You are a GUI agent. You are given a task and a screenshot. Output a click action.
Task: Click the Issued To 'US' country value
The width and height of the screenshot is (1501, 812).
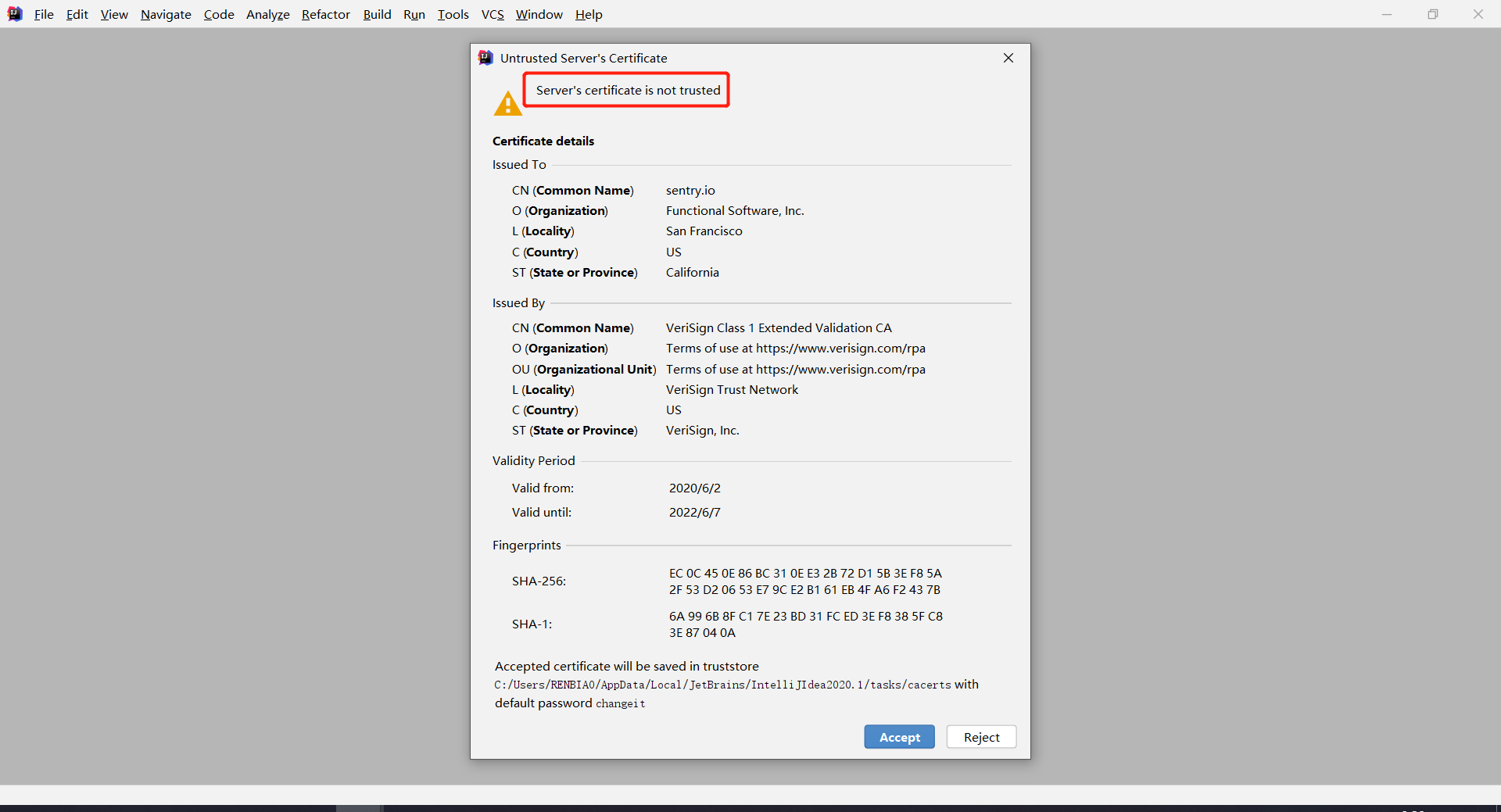tap(674, 252)
